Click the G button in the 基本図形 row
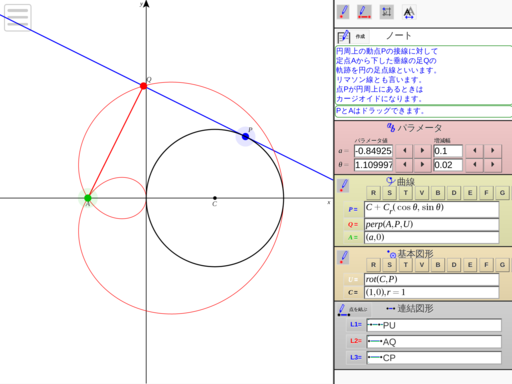 click(502, 265)
